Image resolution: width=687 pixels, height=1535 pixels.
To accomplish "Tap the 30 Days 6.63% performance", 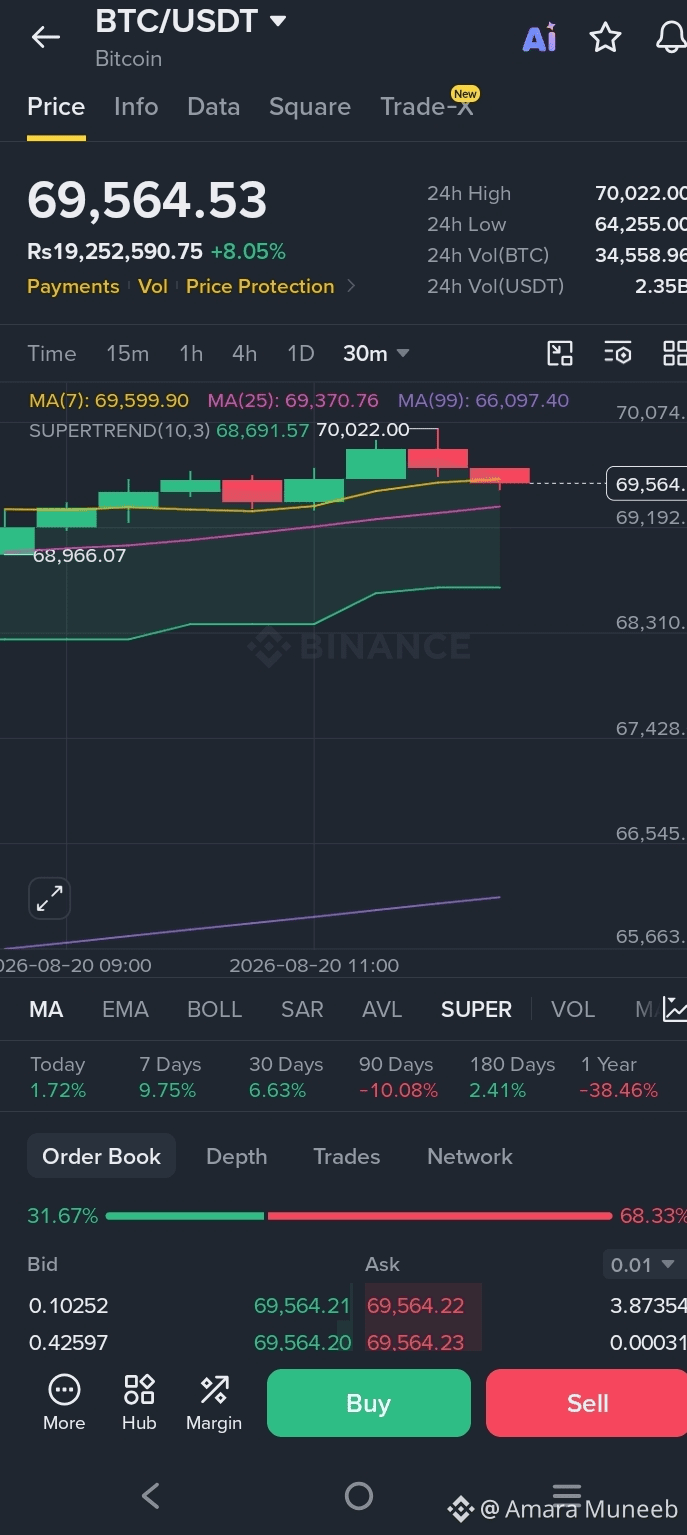I will (x=286, y=1077).
